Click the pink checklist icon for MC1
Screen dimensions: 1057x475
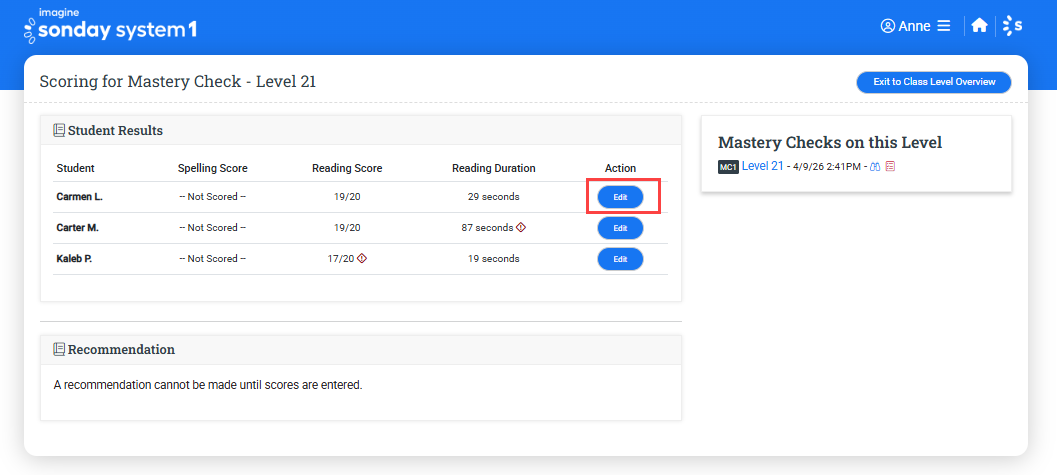(890, 167)
